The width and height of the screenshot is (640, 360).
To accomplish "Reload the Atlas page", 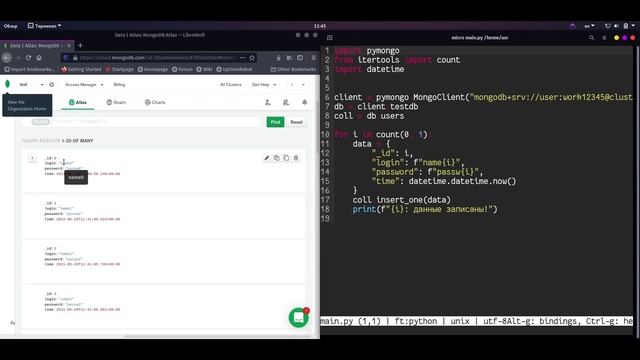I will coord(28,58).
